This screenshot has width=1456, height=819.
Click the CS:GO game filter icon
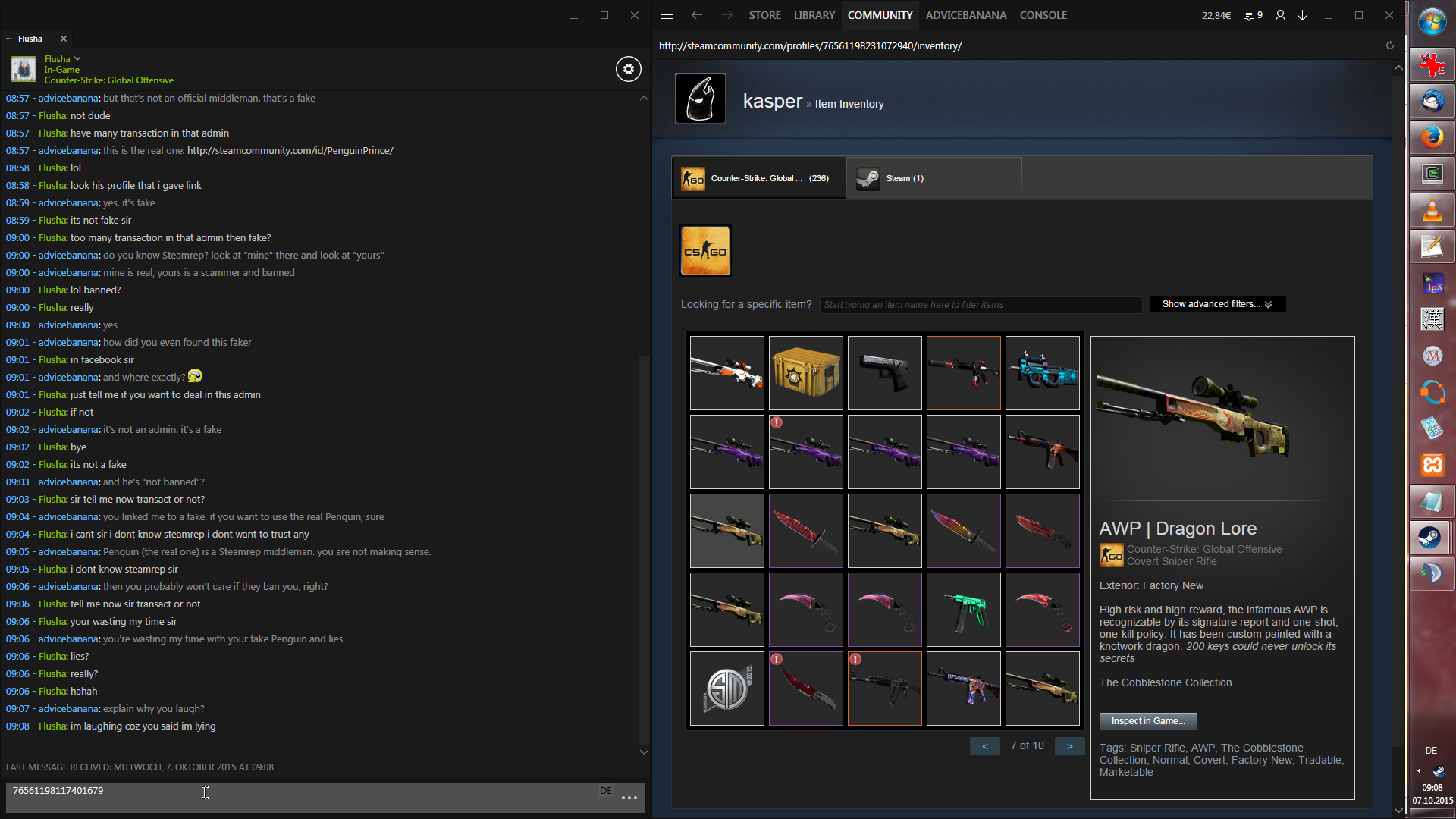coord(705,251)
